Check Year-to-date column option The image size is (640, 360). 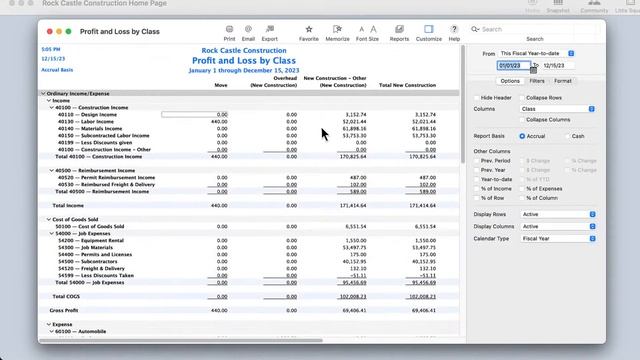(476, 180)
